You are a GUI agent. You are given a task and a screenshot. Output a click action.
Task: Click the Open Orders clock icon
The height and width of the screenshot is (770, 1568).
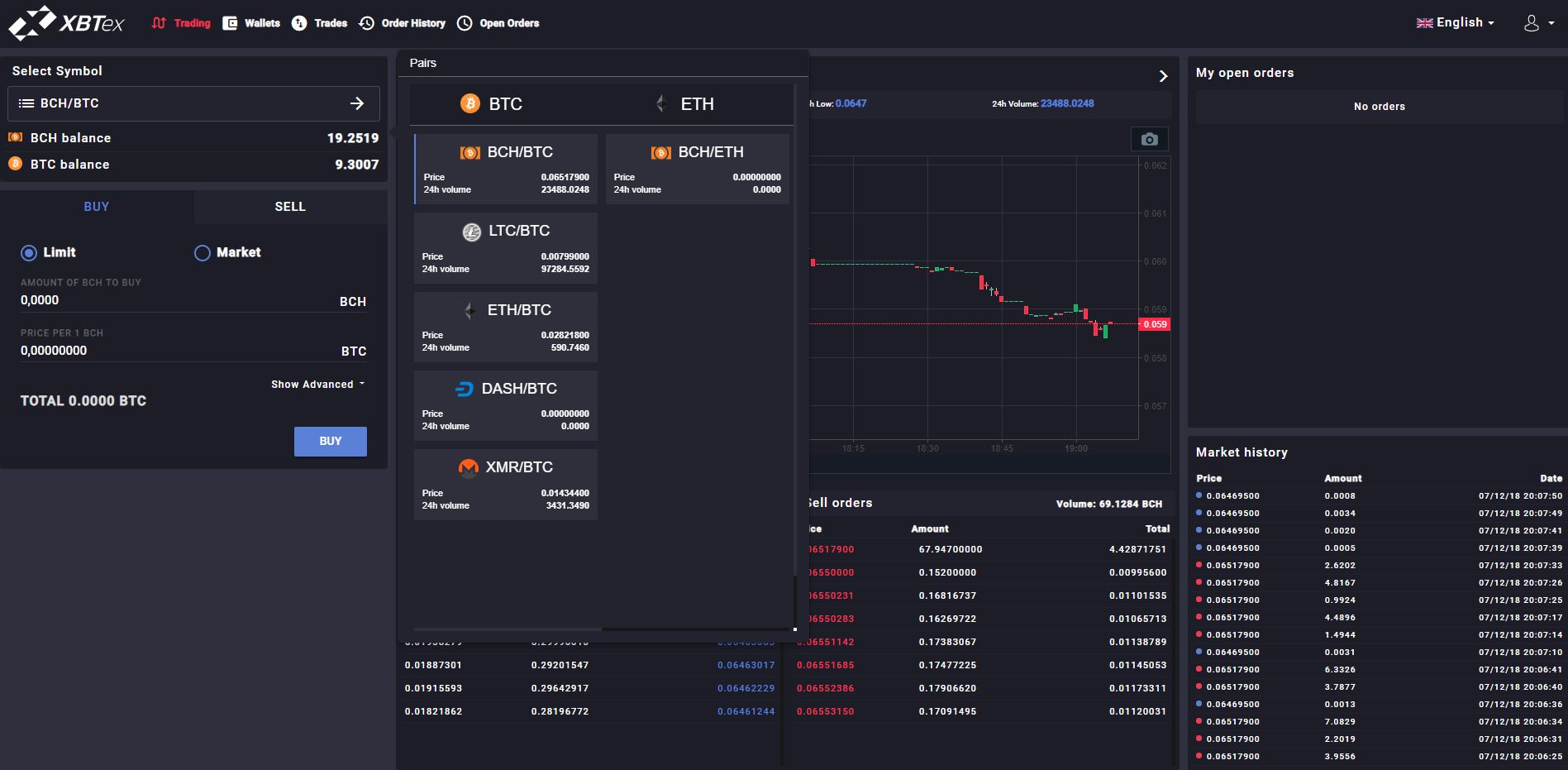click(465, 23)
